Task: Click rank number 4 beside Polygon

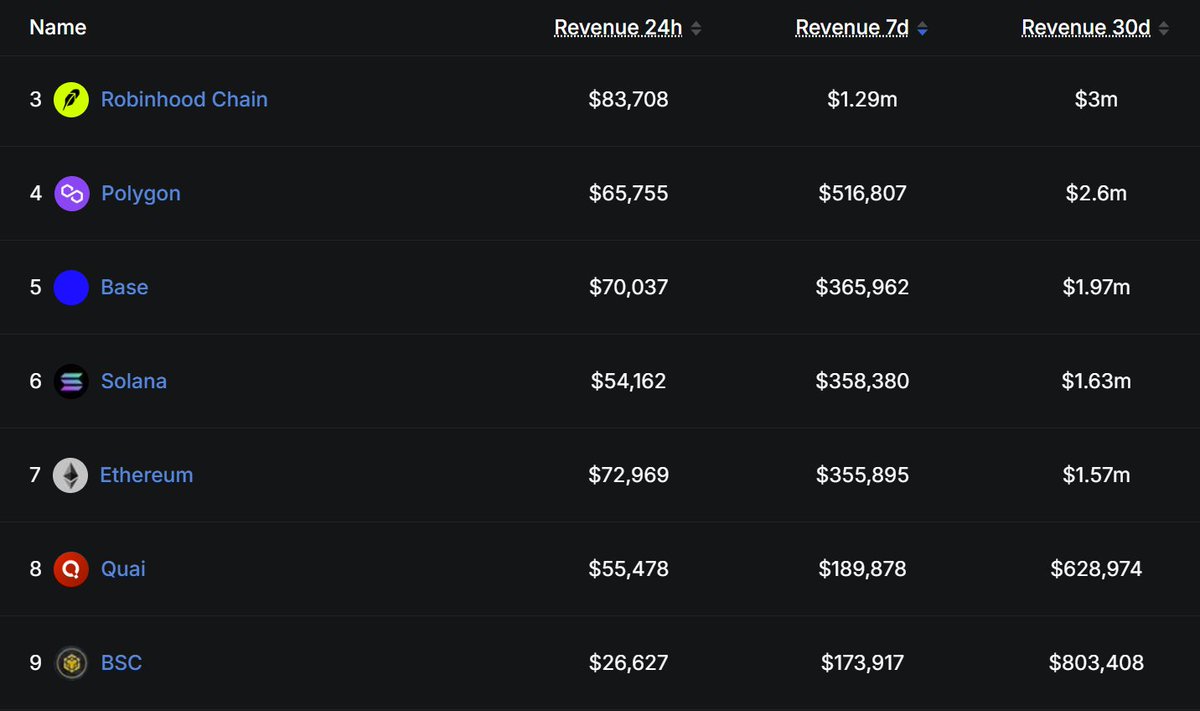Action: 36,194
